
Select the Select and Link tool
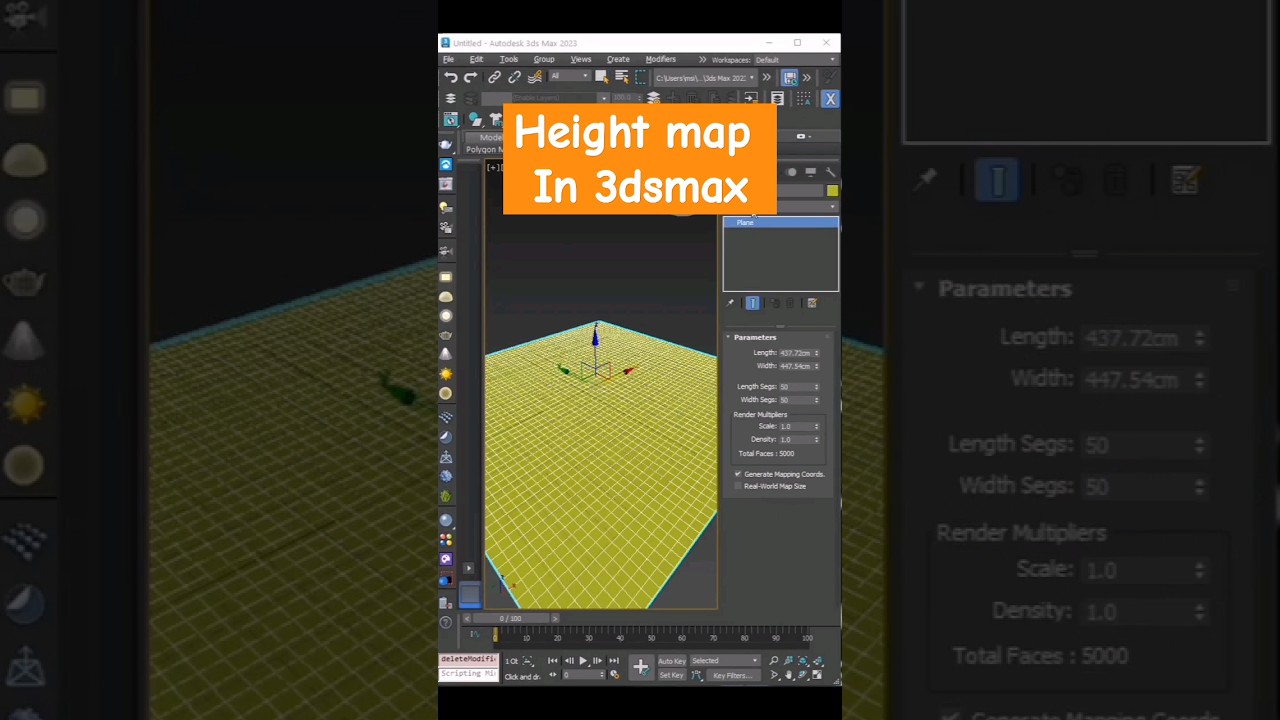point(494,77)
